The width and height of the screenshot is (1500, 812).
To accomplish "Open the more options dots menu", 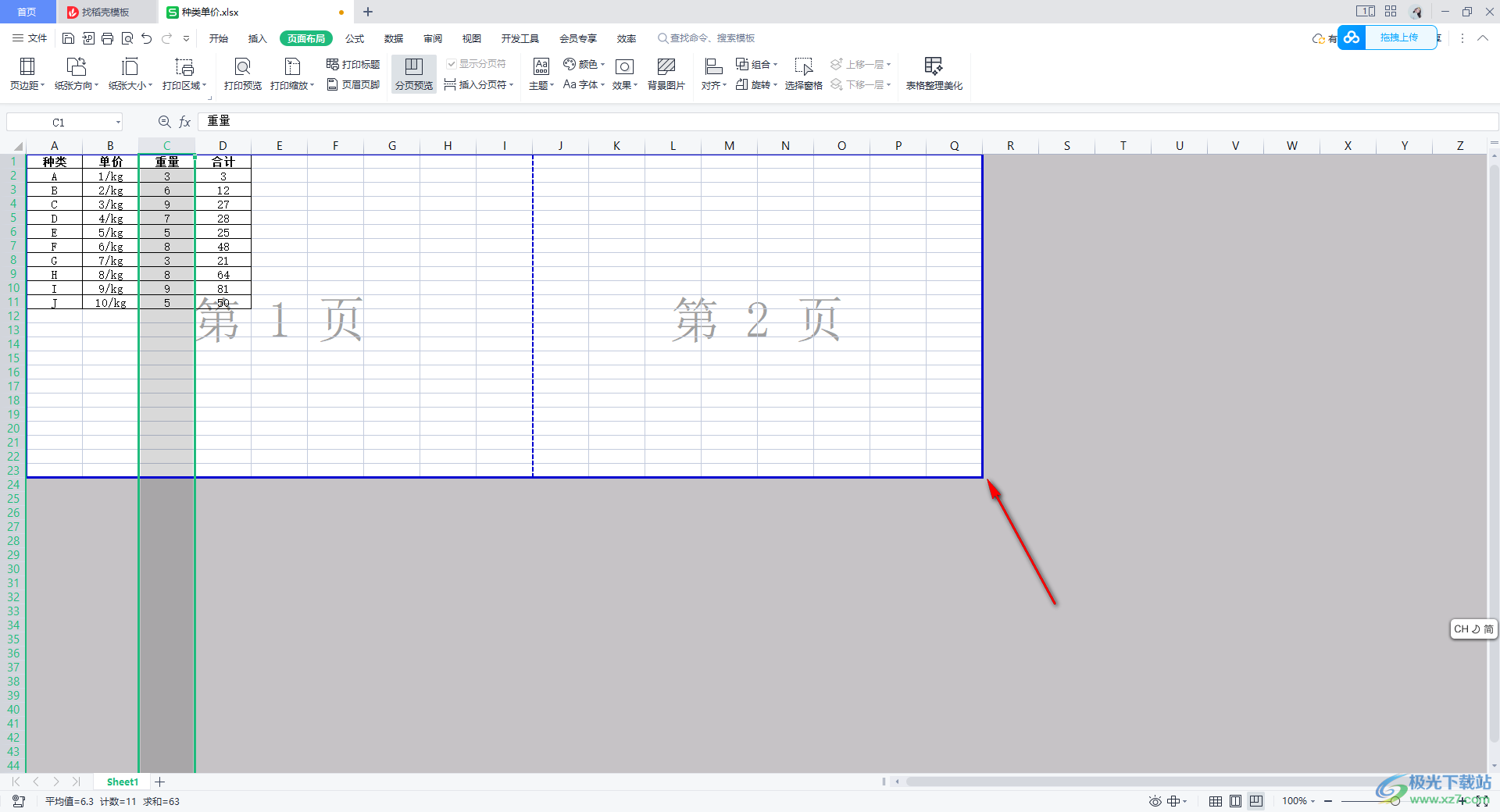I will [x=1462, y=38].
